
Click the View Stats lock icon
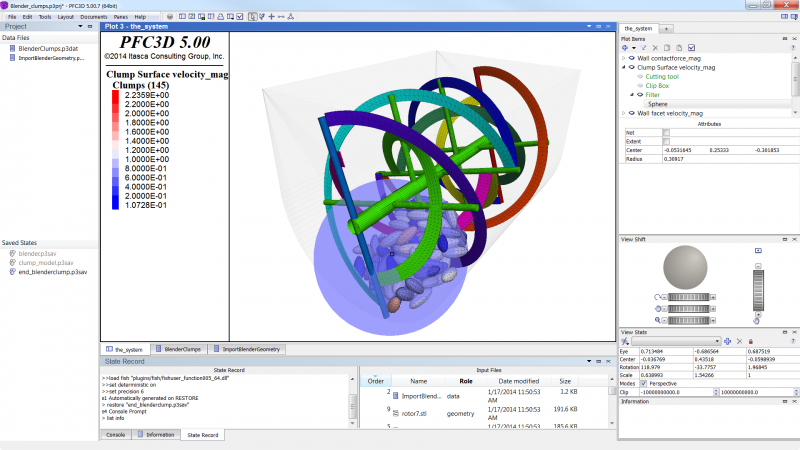(x=751, y=341)
